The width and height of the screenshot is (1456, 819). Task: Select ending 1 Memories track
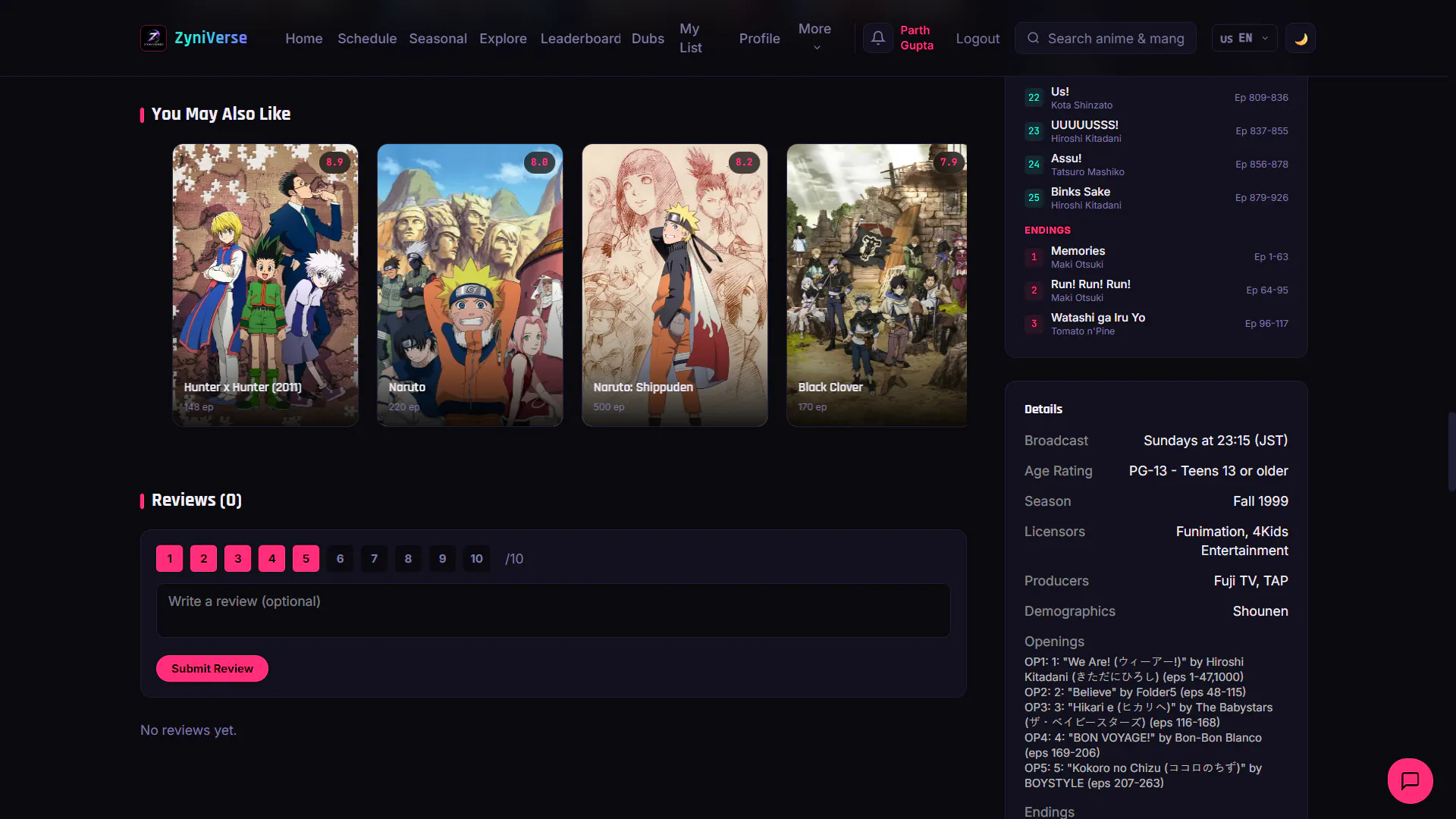coord(1156,257)
